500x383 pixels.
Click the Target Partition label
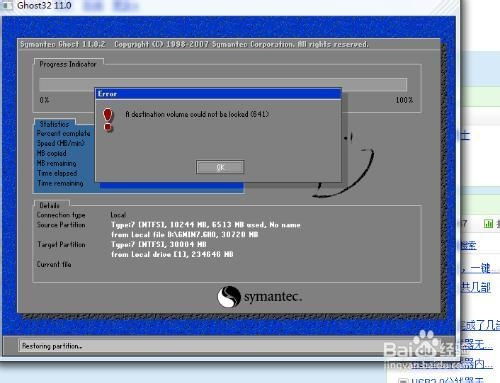click(x=61, y=245)
